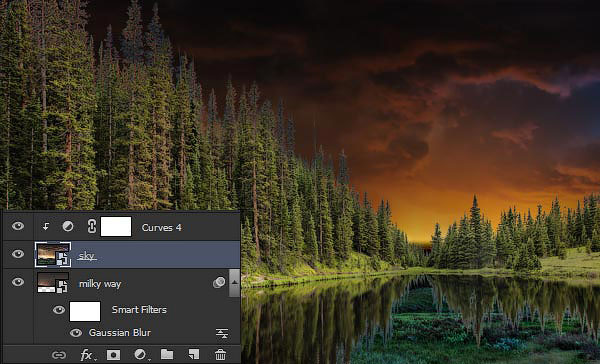Click the Link layers icon
600x364 pixels.
tap(59, 355)
